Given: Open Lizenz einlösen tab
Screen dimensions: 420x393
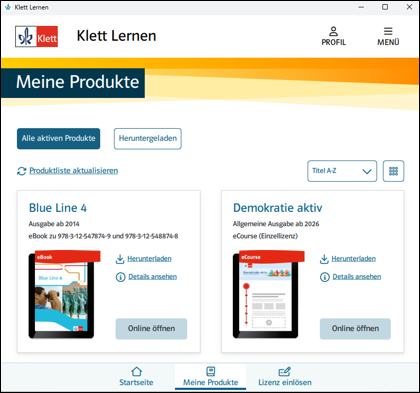Looking at the screenshot, I should [x=285, y=377].
